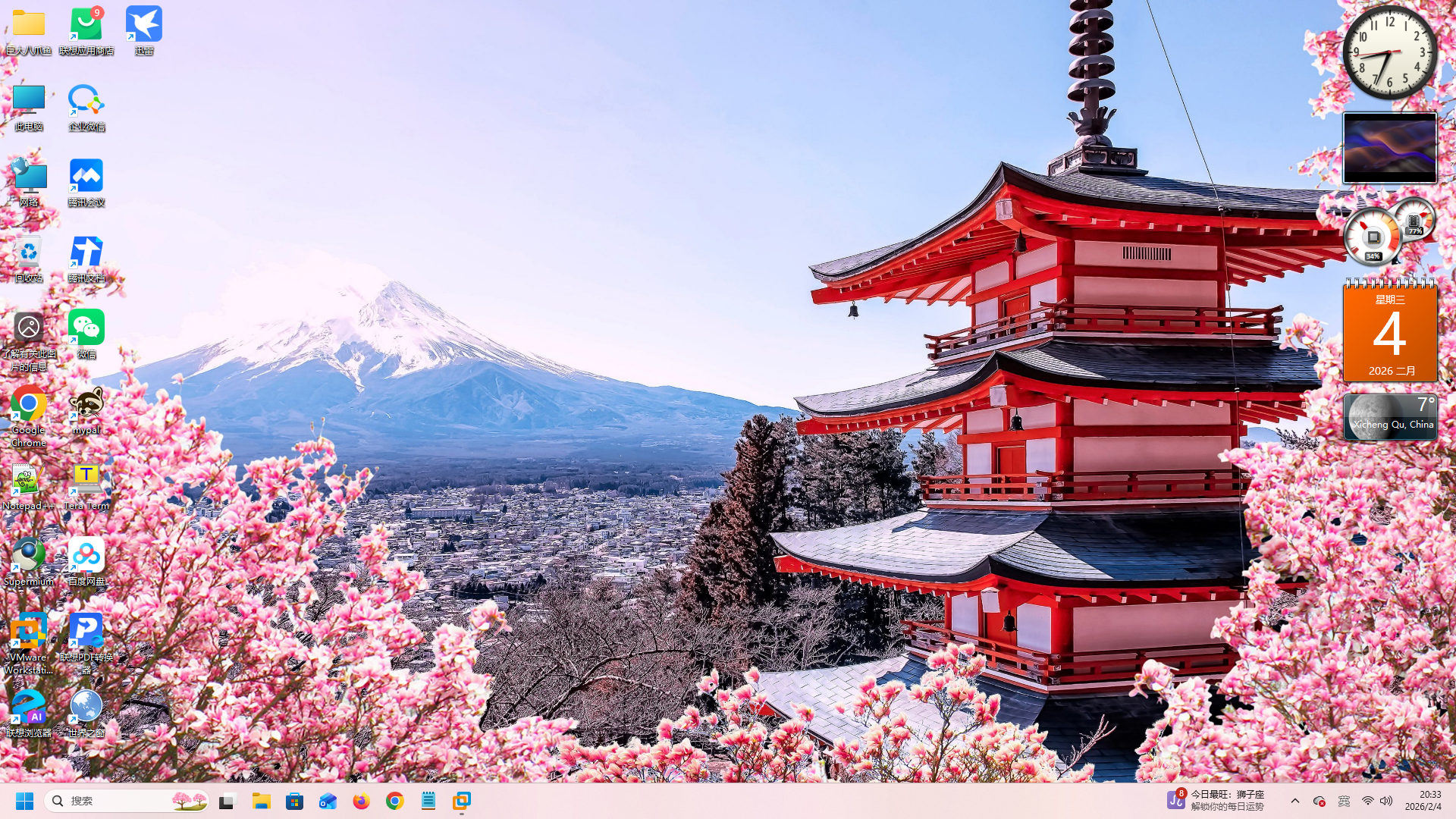
Task: Open Task View from the taskbar
Action: tap(227, 801)
